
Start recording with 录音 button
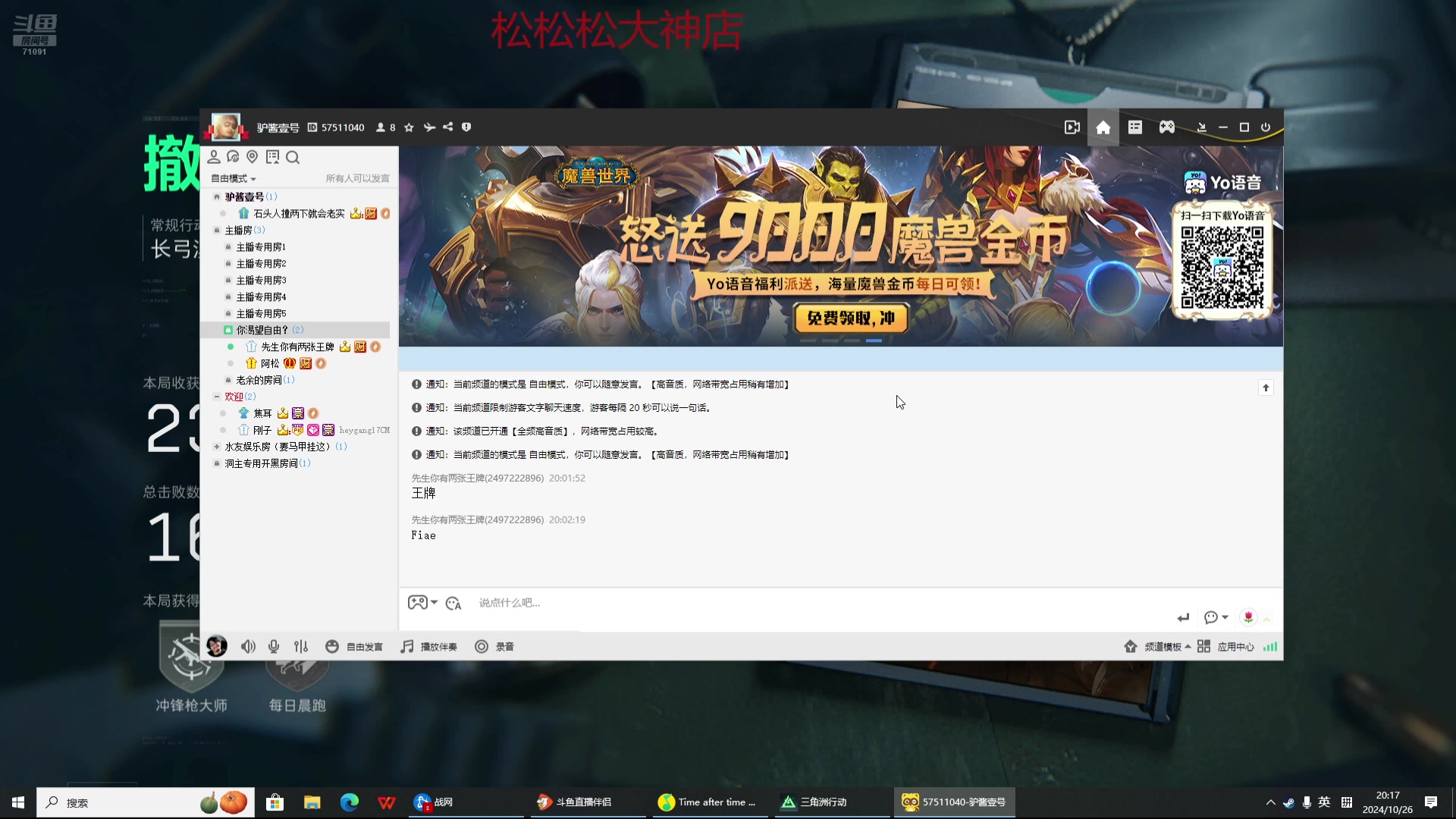click(494, 647)
